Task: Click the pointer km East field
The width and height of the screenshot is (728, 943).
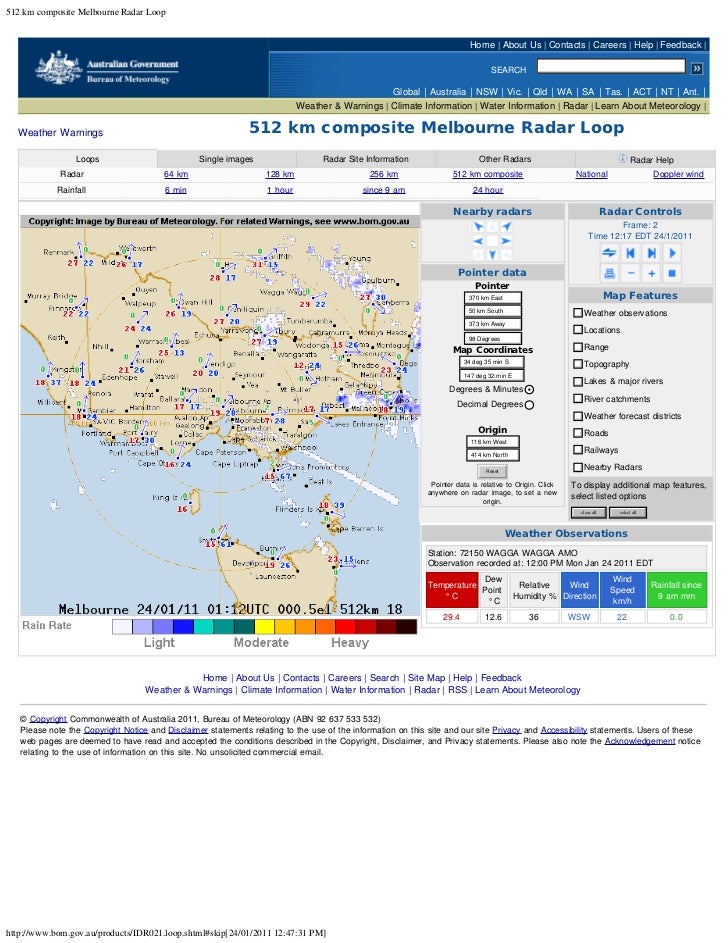Action: (x=492, y=298)
